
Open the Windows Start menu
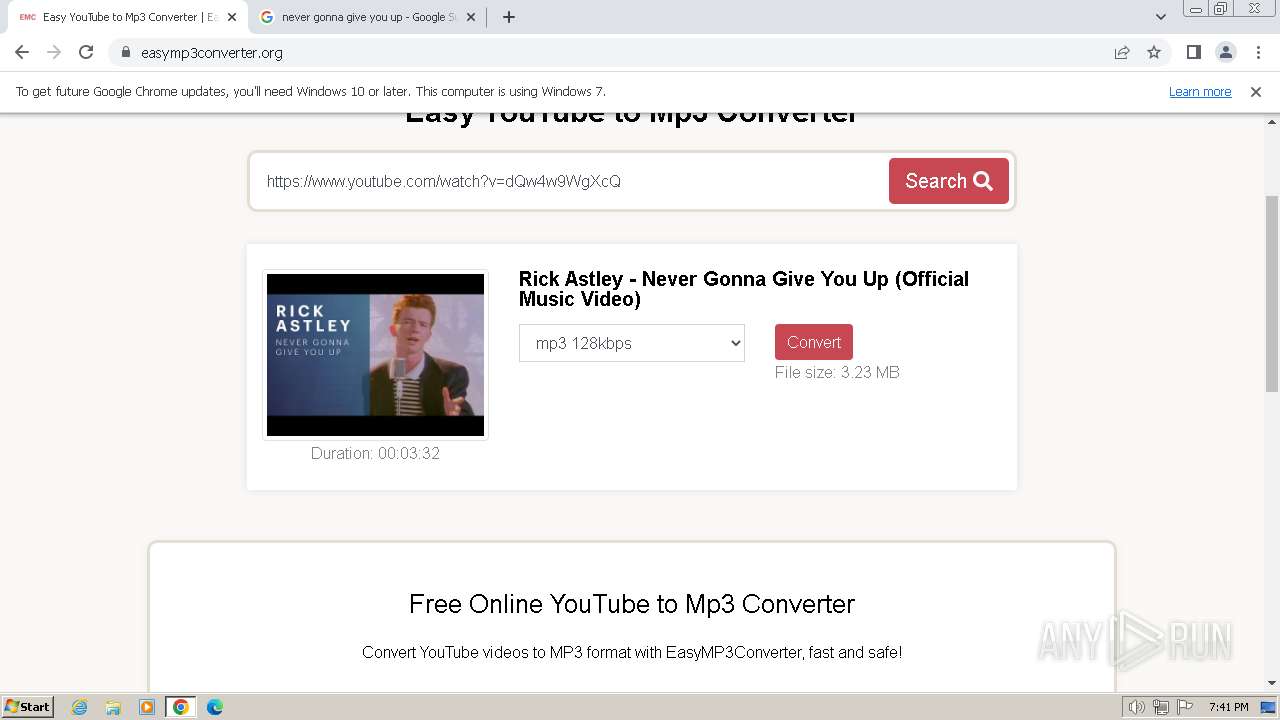point(28,706)
